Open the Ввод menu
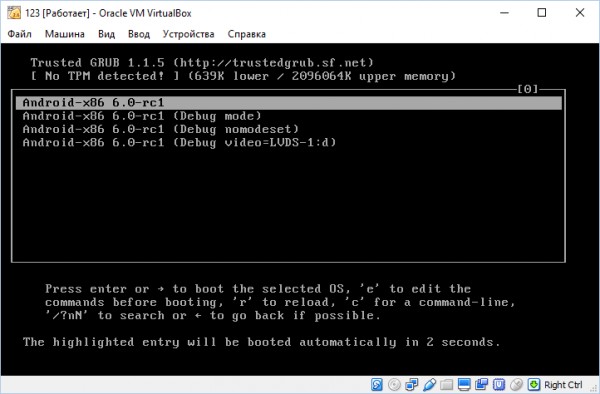The height and width of the screenshot is (394, 600). [139, 34]
